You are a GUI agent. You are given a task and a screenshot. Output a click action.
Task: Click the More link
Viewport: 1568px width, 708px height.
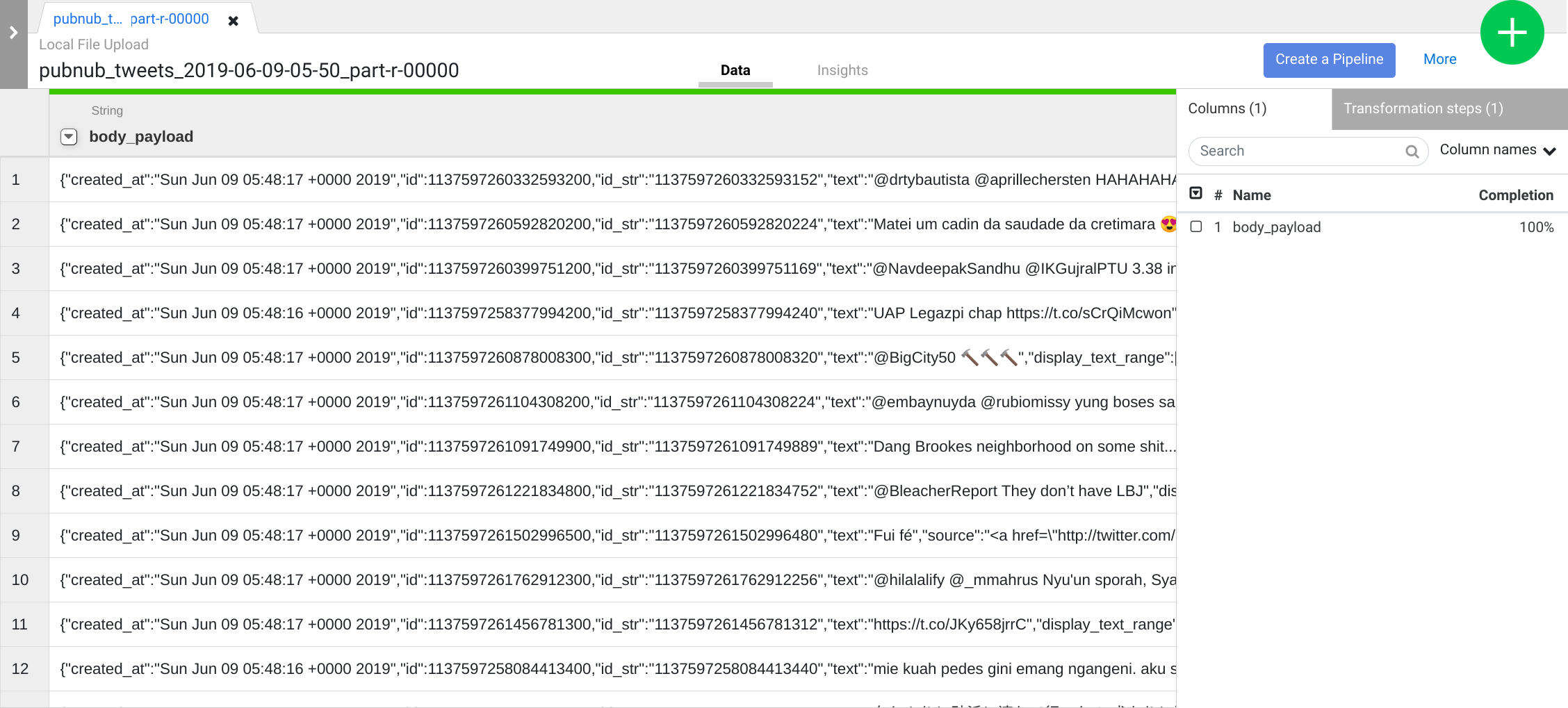click(1439, 59)
